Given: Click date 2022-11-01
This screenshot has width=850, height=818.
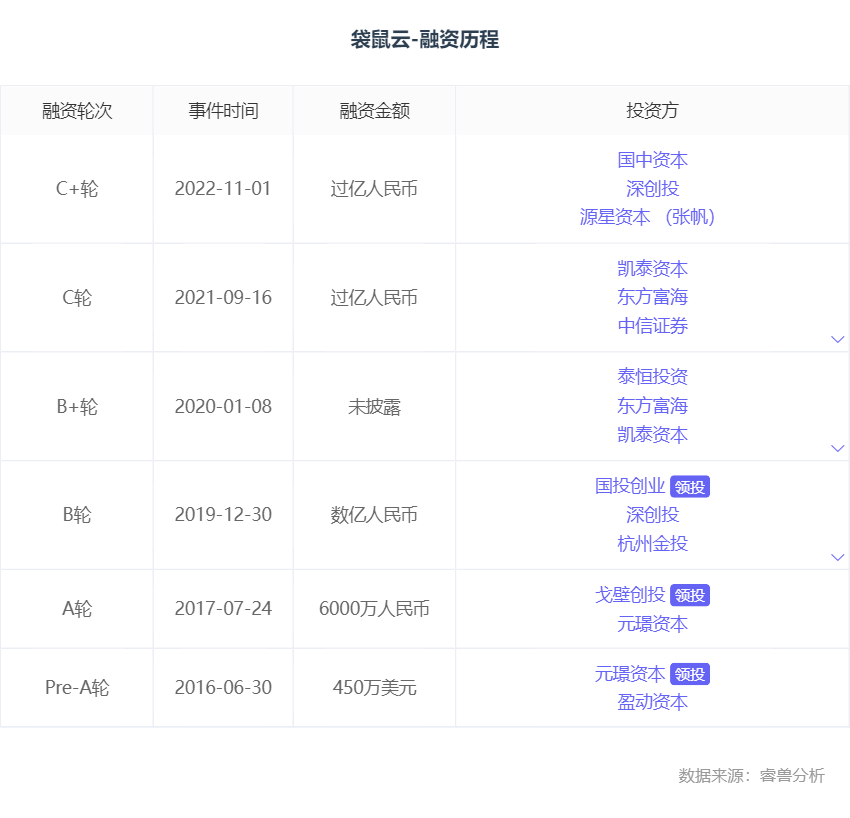Looking at the screenshot, I should click(223, 189).
